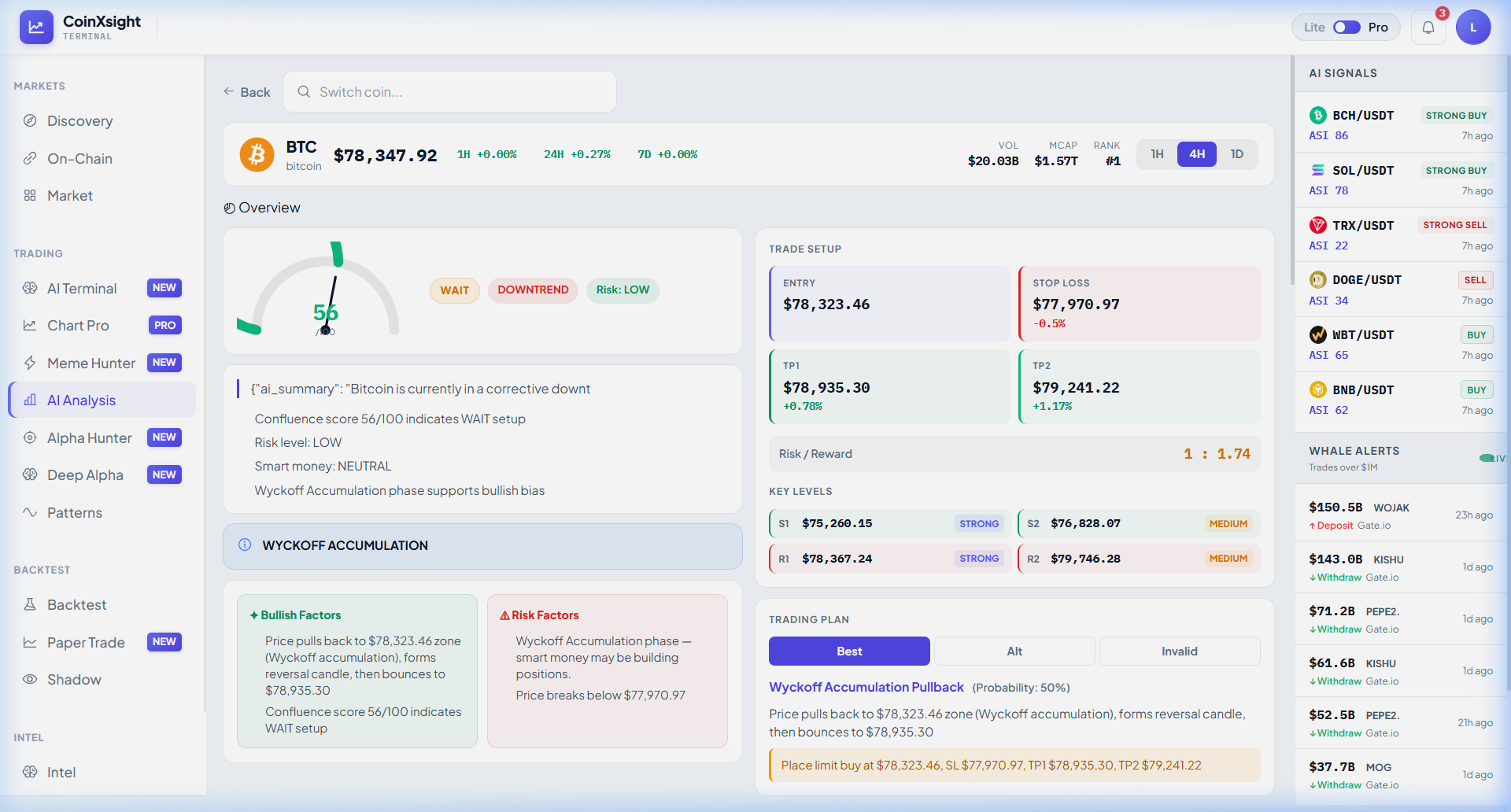The width and height of the screenshot is (1511, 812).
Task: Open $143.0B KISHU whale alert
Action: pyautogui.click(x=1401, y=567)
